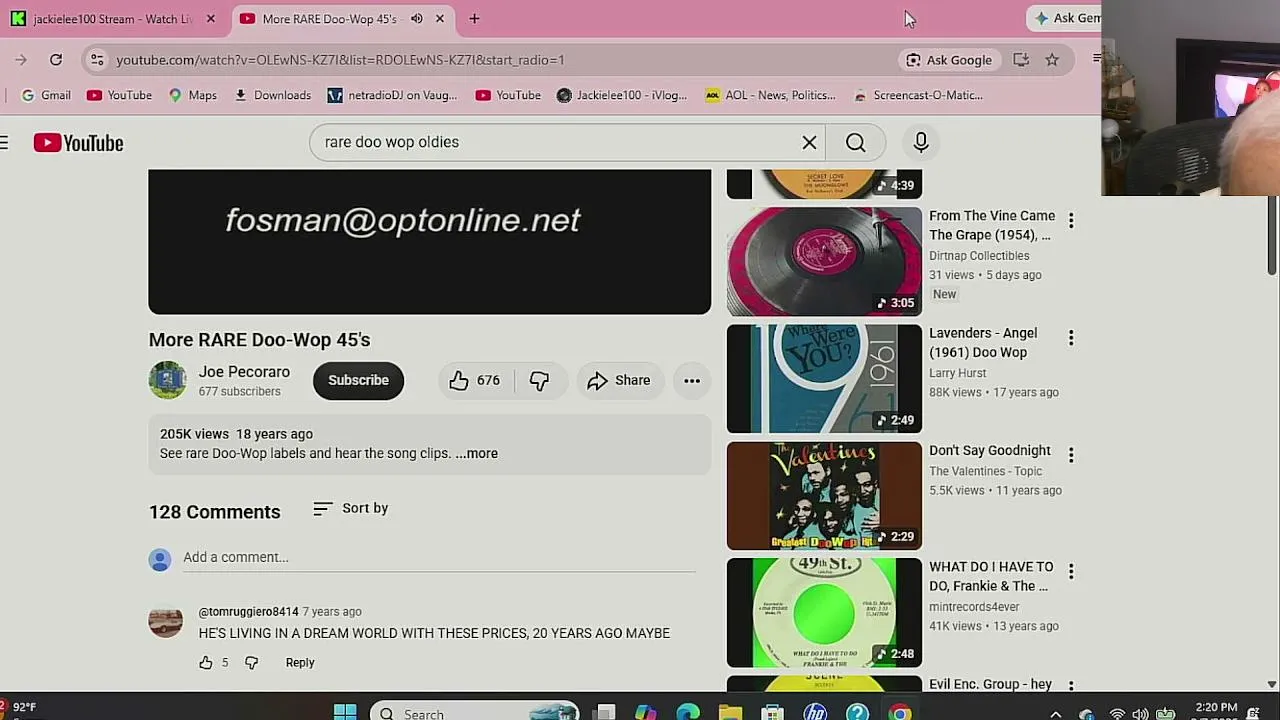This screenshot has width=1280, height=720.
Task: Open the AOL - News, Politics bookmark
Action: 770,95
